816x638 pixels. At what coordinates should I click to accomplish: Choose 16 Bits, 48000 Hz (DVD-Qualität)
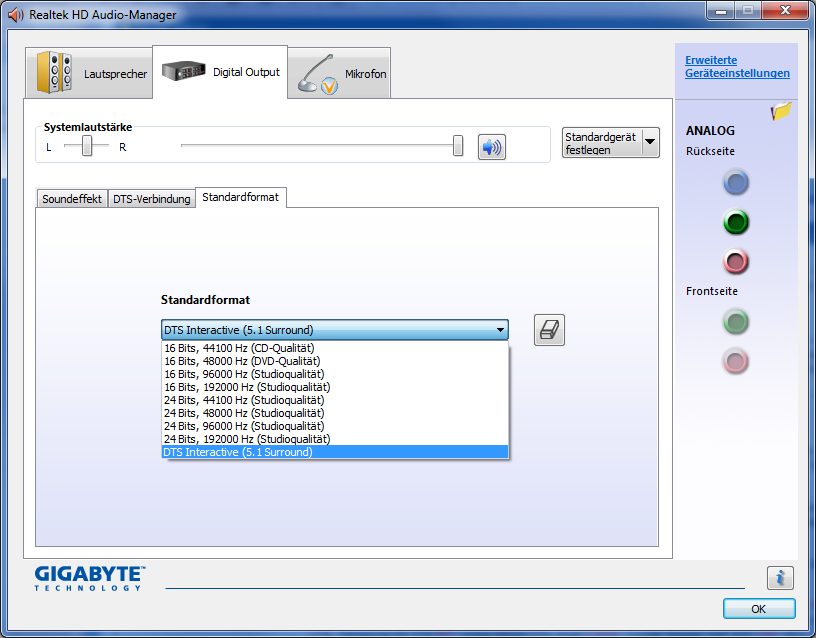coord(335,361)
